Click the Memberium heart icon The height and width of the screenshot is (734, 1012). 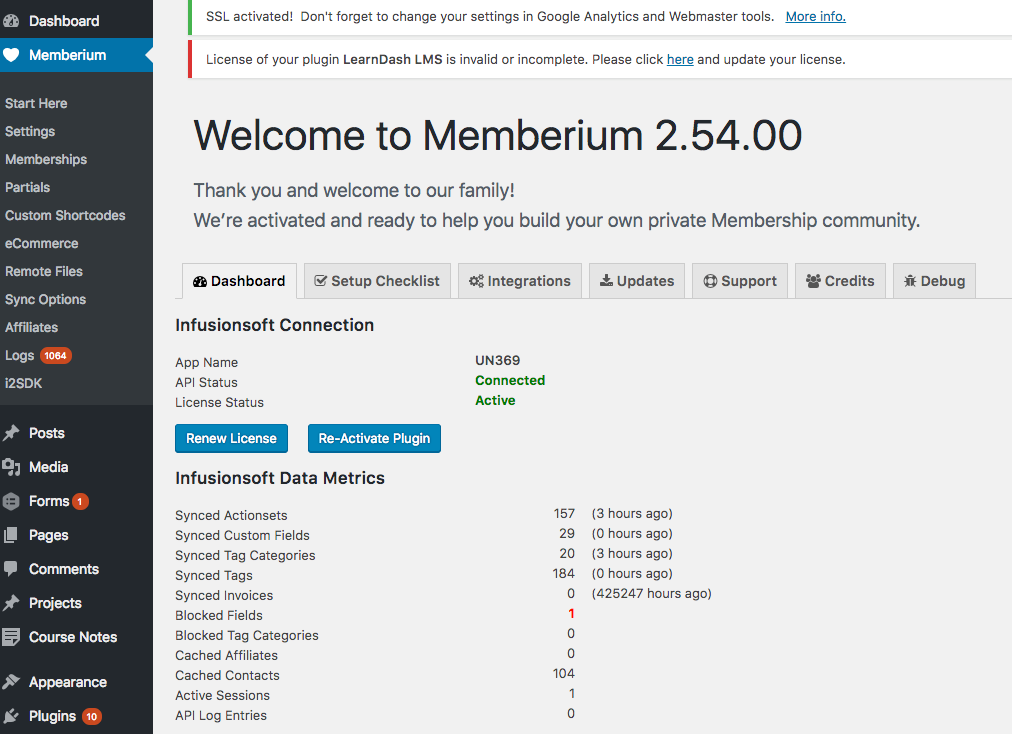pyautogui.click(x=11, y=55)
